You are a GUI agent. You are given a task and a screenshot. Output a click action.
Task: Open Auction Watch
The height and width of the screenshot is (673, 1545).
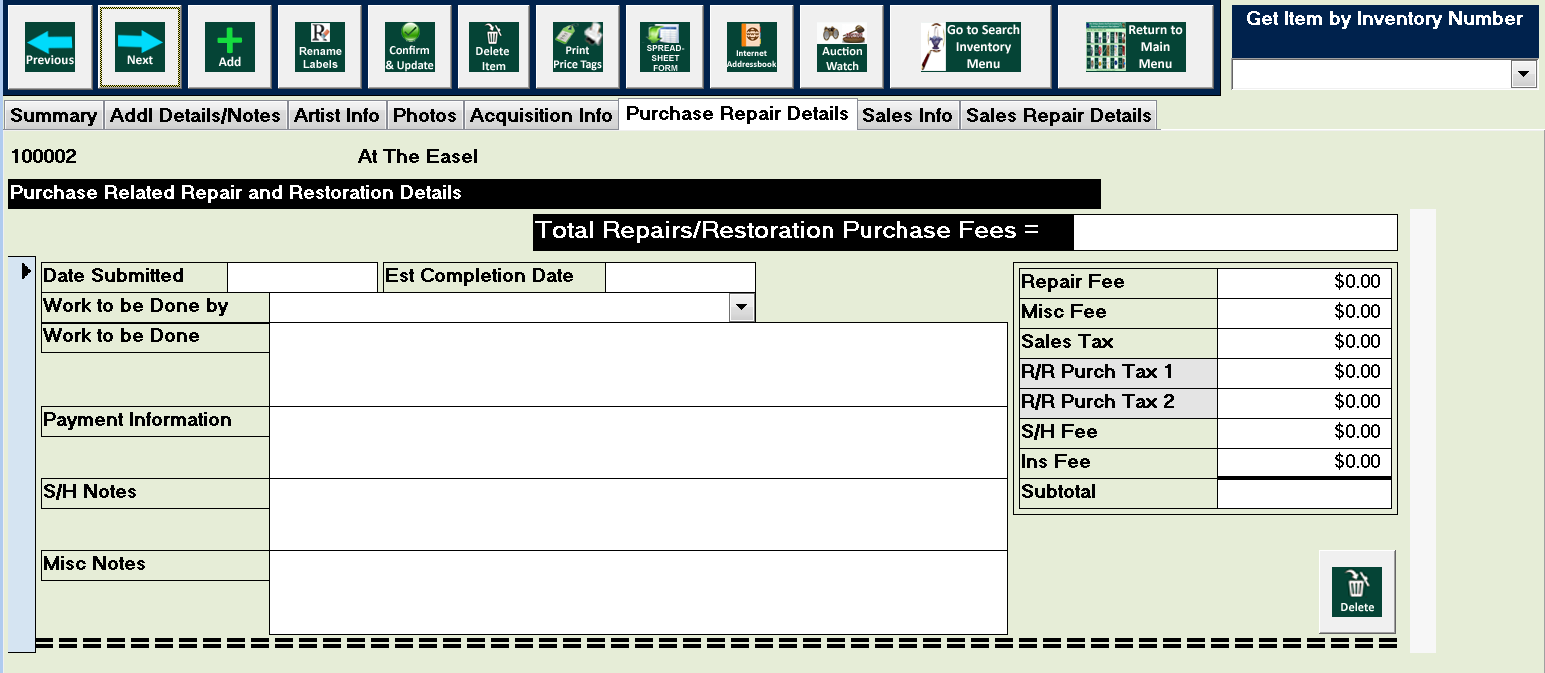[x=842, y=47]
